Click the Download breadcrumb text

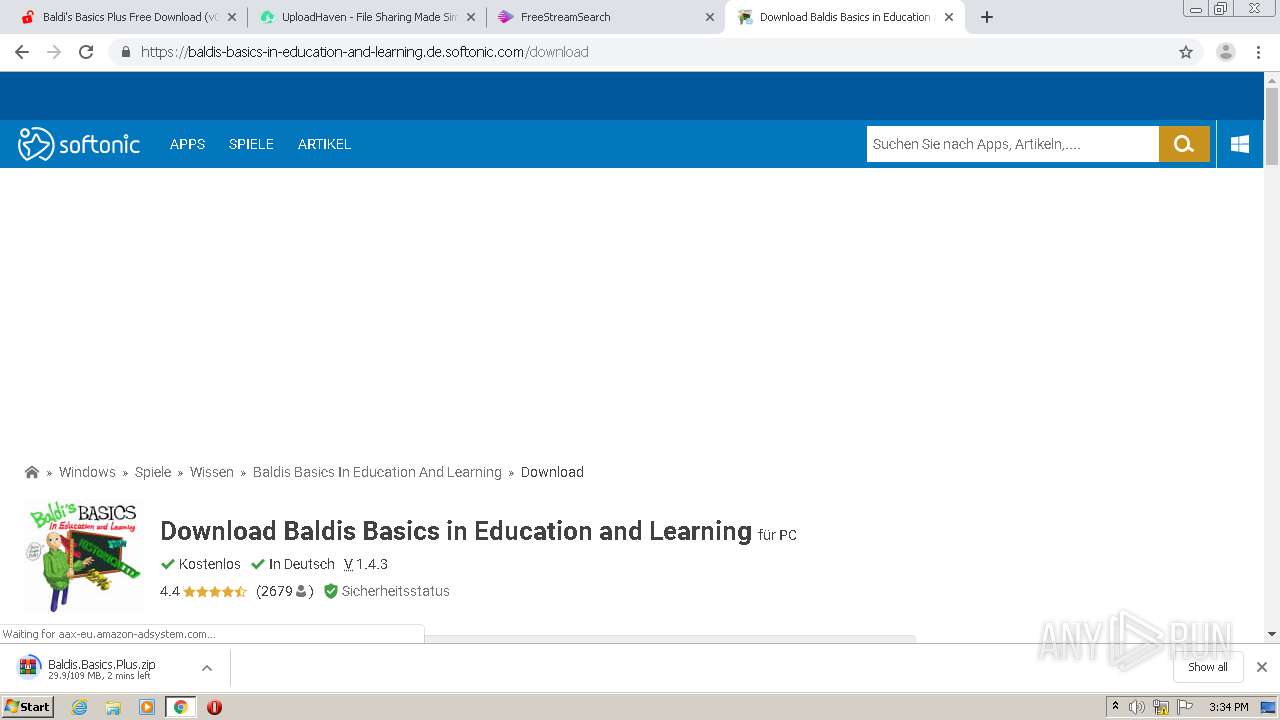(x=552, y=472)
